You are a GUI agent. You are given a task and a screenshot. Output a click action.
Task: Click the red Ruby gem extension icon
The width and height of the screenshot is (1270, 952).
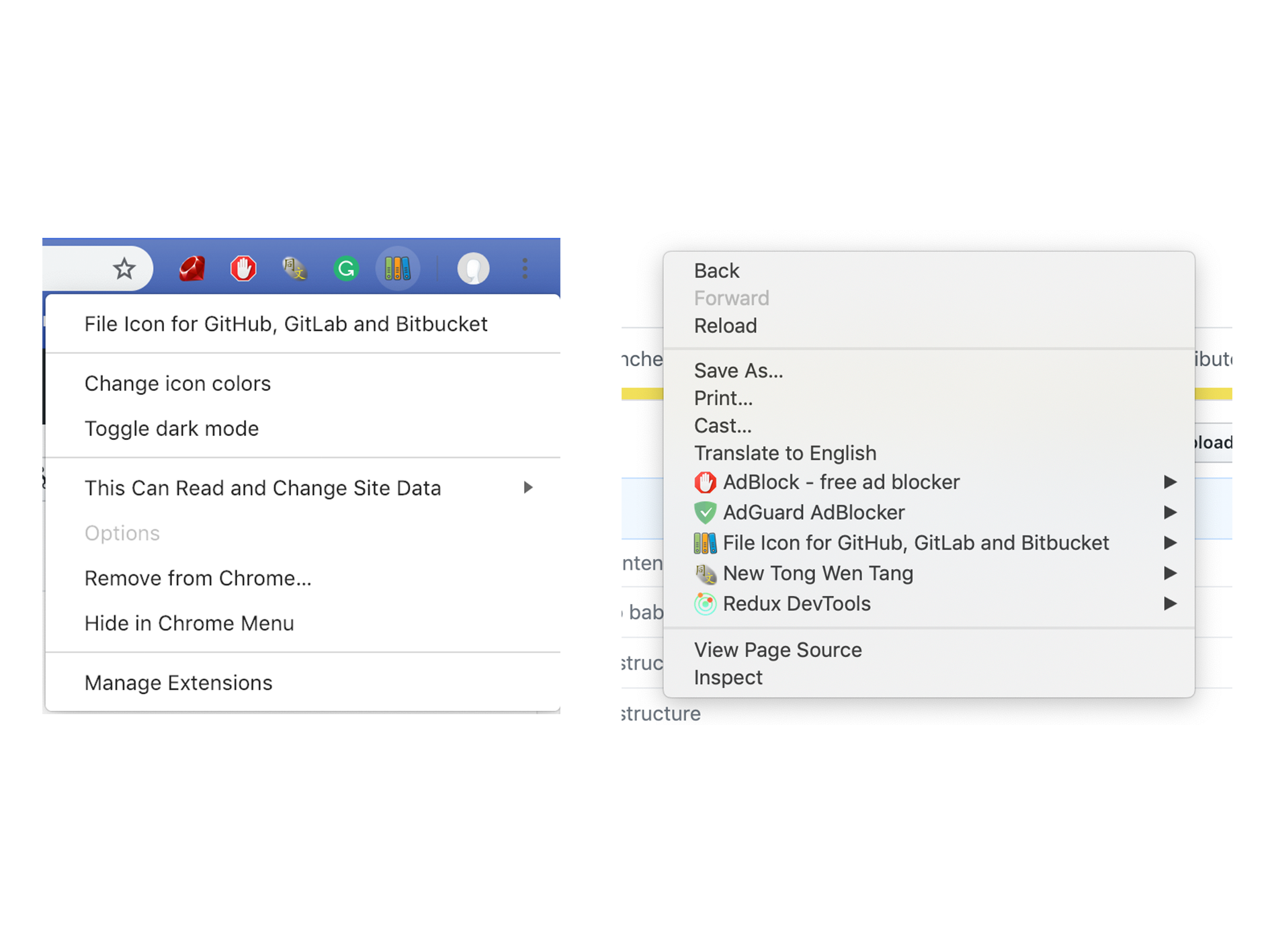[x=192, y=269]
